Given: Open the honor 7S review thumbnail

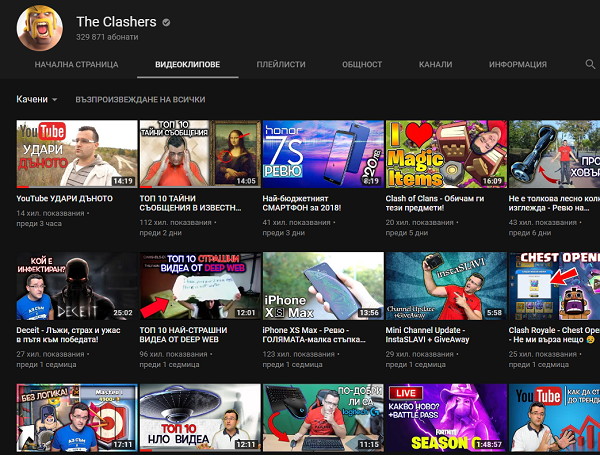Looking at the screenshot, I should pyautogui.click(x=322, y=154).
